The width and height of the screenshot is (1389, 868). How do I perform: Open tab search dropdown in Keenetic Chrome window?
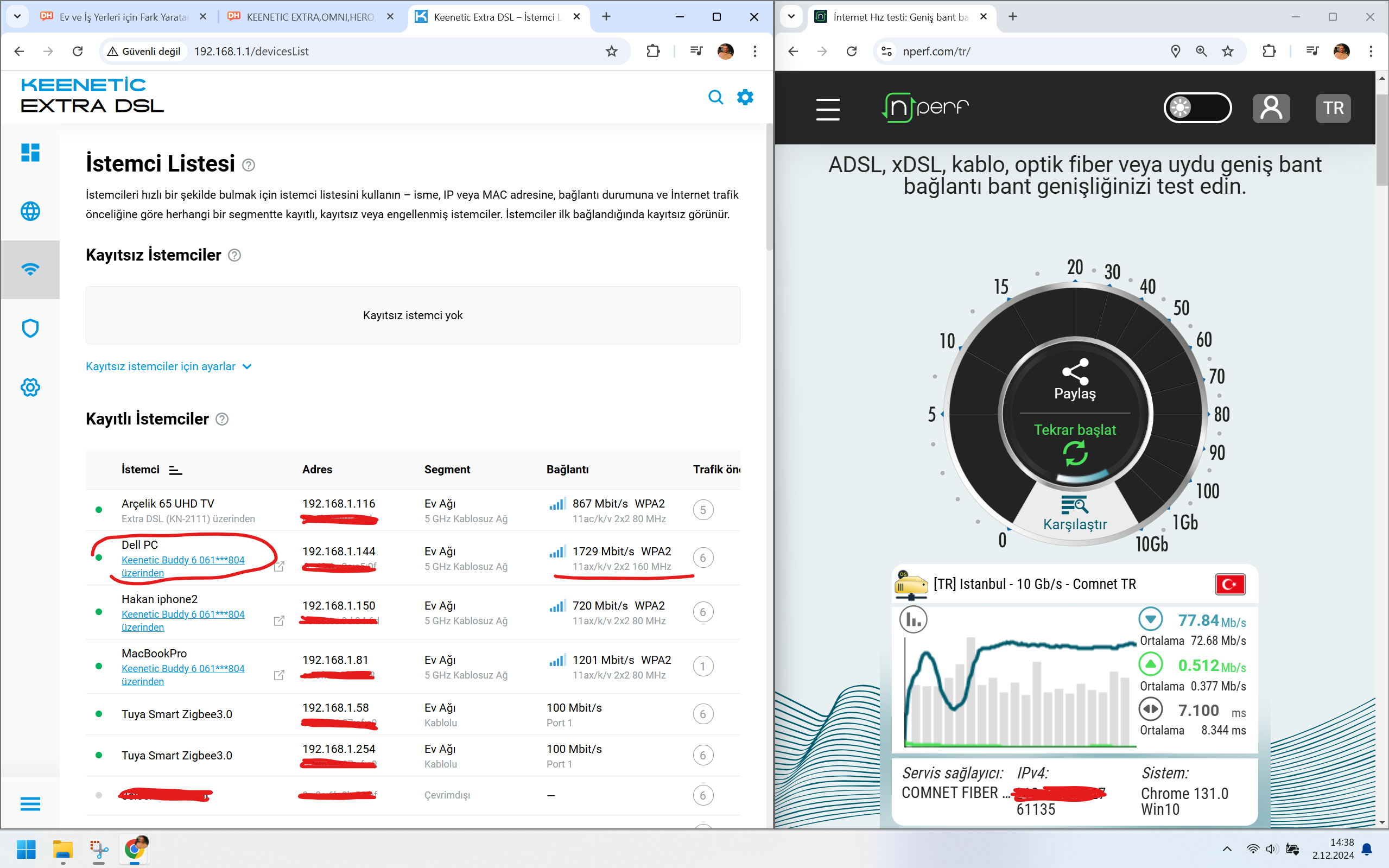pos(17,17)
